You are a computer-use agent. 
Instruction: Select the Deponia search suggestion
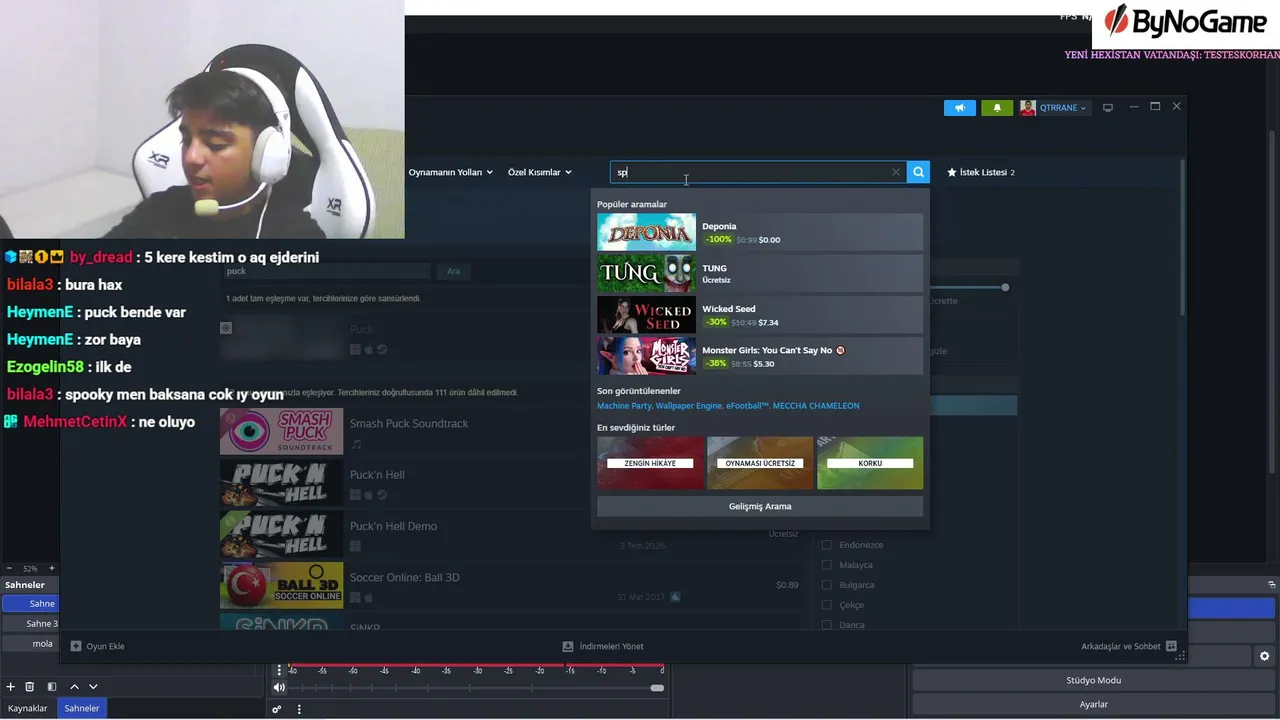(760, 232)
